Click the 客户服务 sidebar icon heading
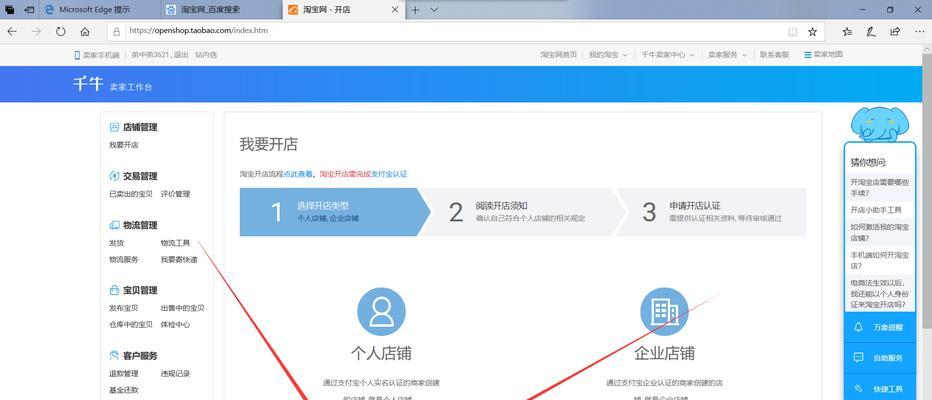The height and width of the screenshot is (400, 932). (133, 355)
